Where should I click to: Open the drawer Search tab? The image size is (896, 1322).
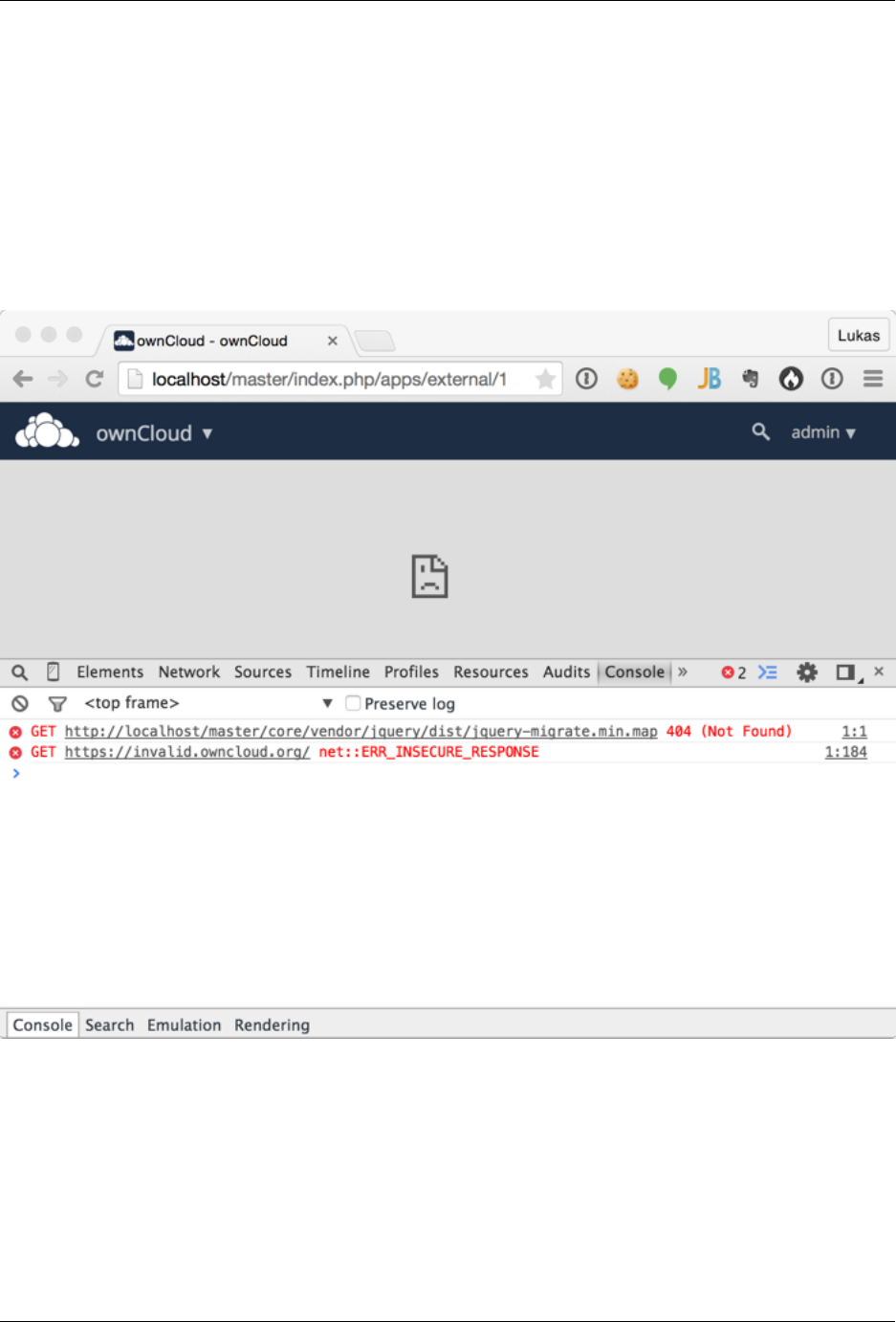pos(110,1025)
